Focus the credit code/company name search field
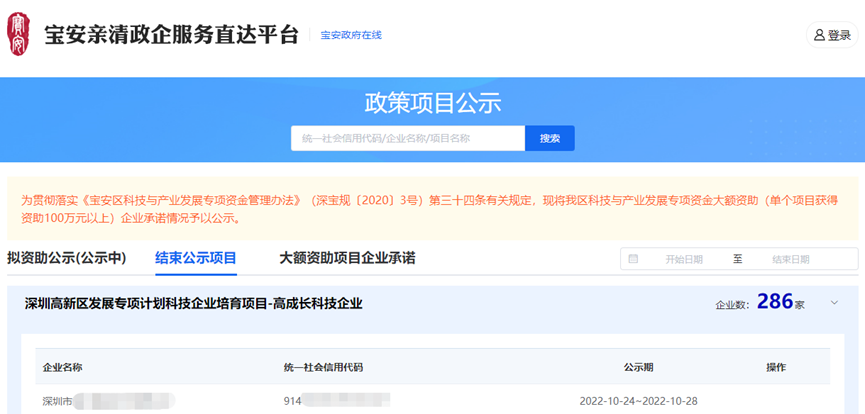865x414 pixels. coord(407,138)
